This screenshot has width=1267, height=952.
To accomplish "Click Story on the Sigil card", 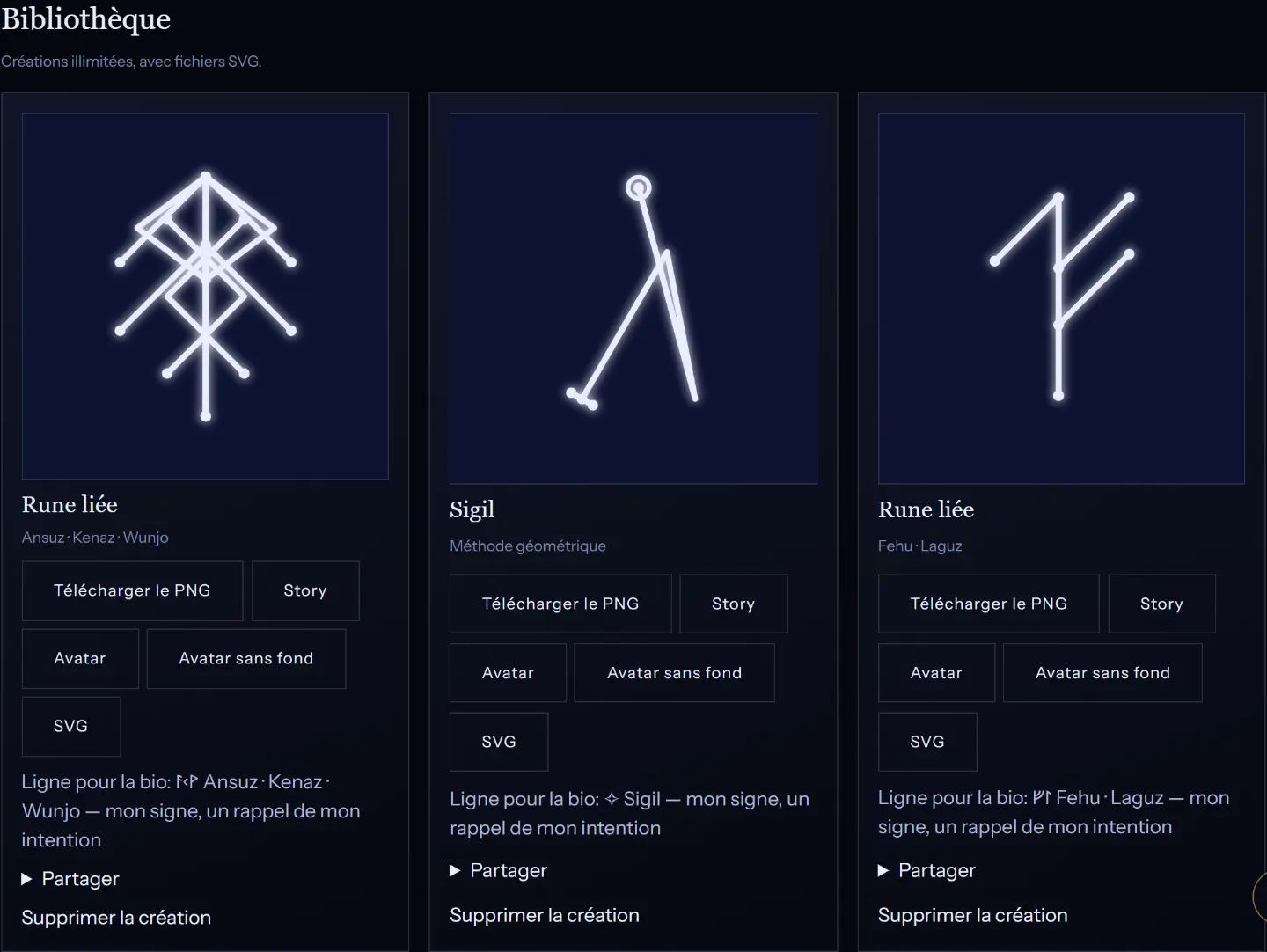I will coord(734,604).
